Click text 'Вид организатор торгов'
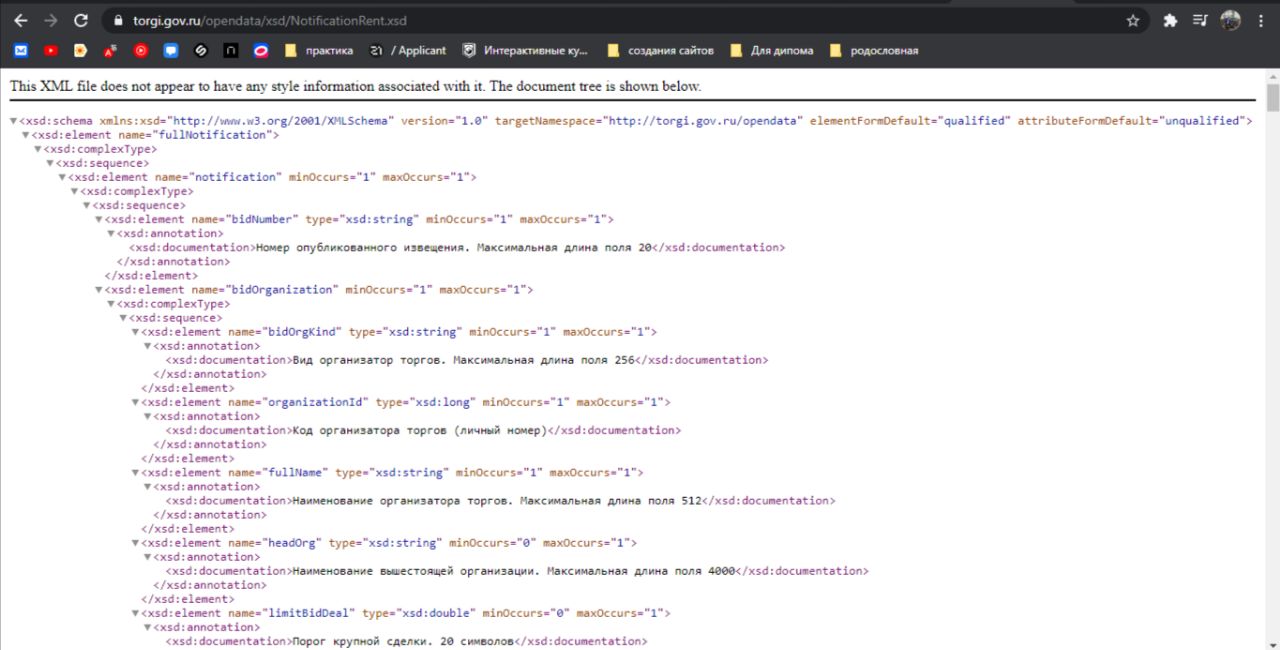The width and height of the screenshot is (1280, 650). pos(368,360)
